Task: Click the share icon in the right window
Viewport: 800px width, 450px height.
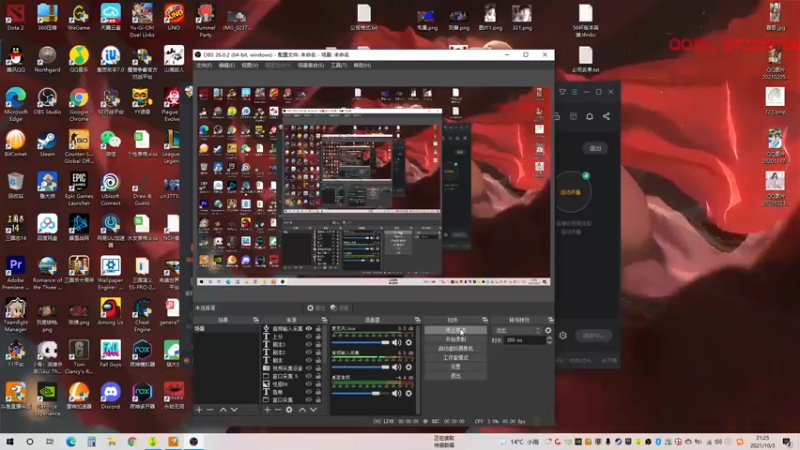Action: [606, 116]
